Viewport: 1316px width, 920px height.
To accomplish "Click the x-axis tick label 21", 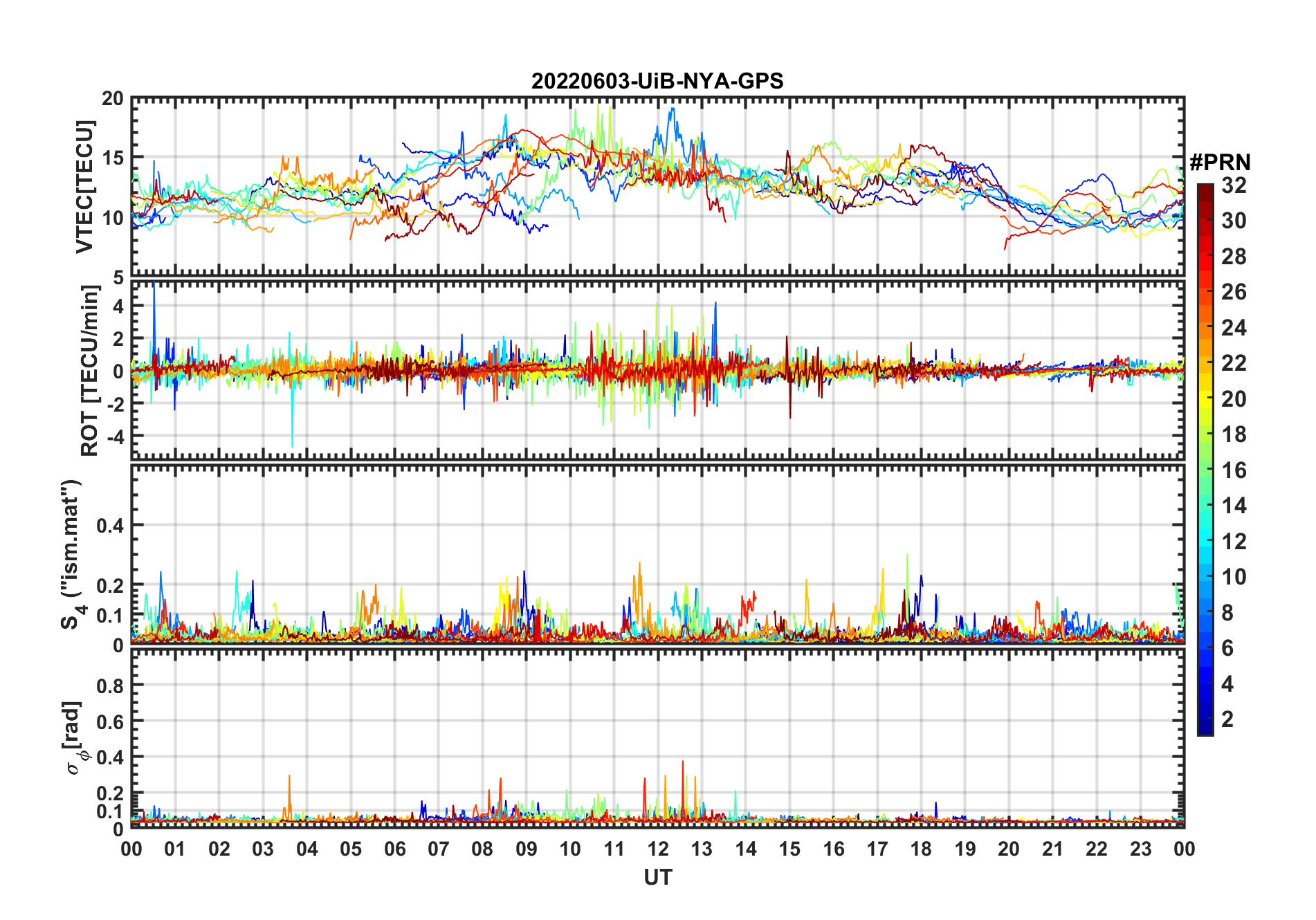I will click(x=1052, y=849).
